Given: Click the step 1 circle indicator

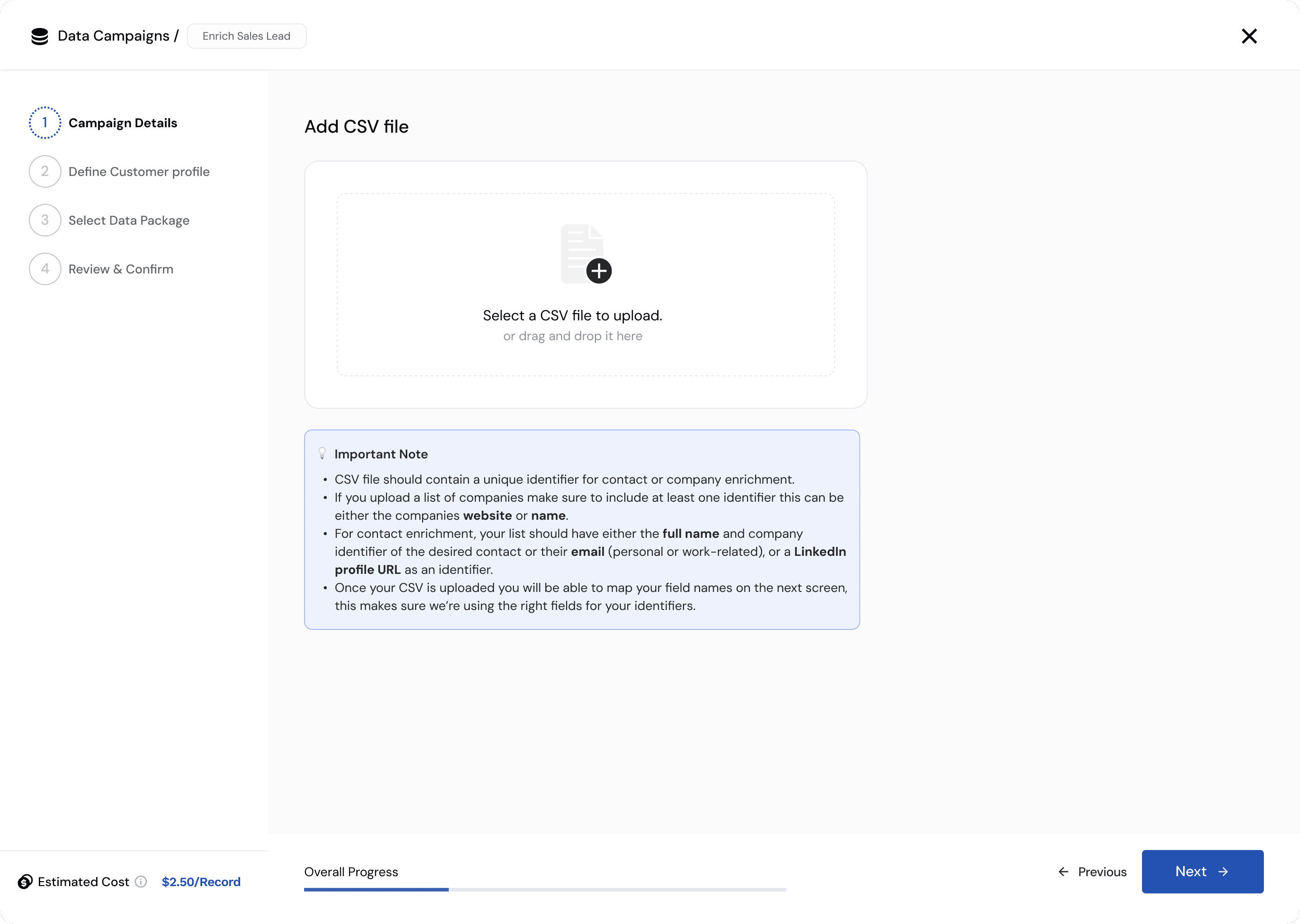Looking at the screenshot, I should click(x=45, y=123).
